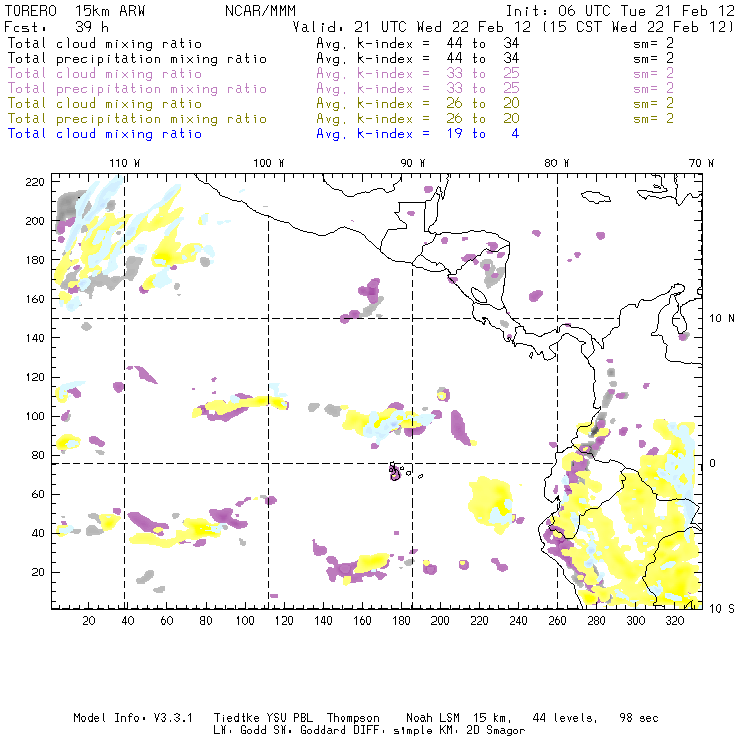Click the '98 sec' timestep text
This screenshot has width=740, height=740.
[x=639, y=718]
